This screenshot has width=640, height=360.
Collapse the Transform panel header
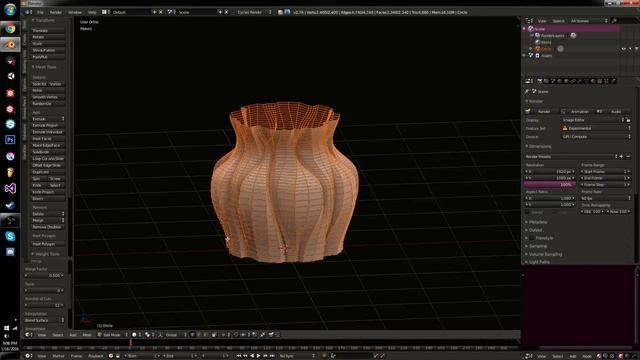tap(44, 20)
